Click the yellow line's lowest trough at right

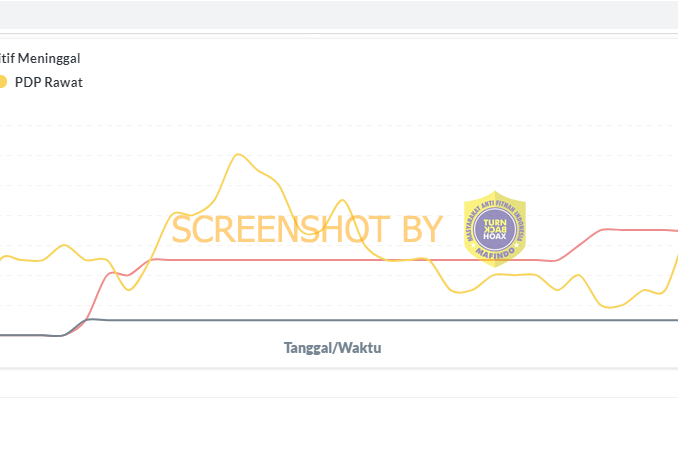click(609, 307)
